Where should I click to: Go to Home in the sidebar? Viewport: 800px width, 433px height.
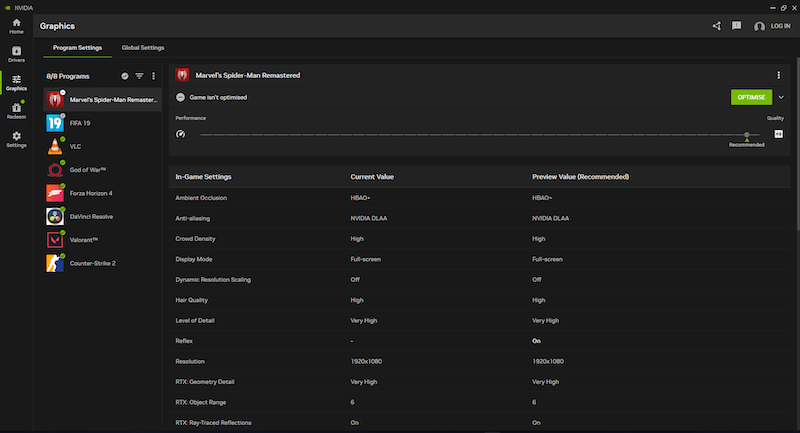point(16,26)
